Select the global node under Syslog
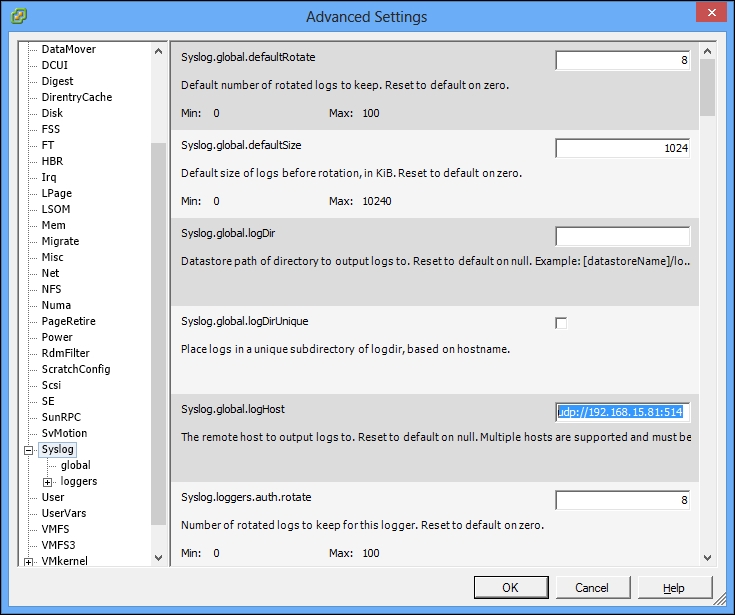The width and height of the screenshot is (735, 615). pyautogui.click(x=75, y=465)
